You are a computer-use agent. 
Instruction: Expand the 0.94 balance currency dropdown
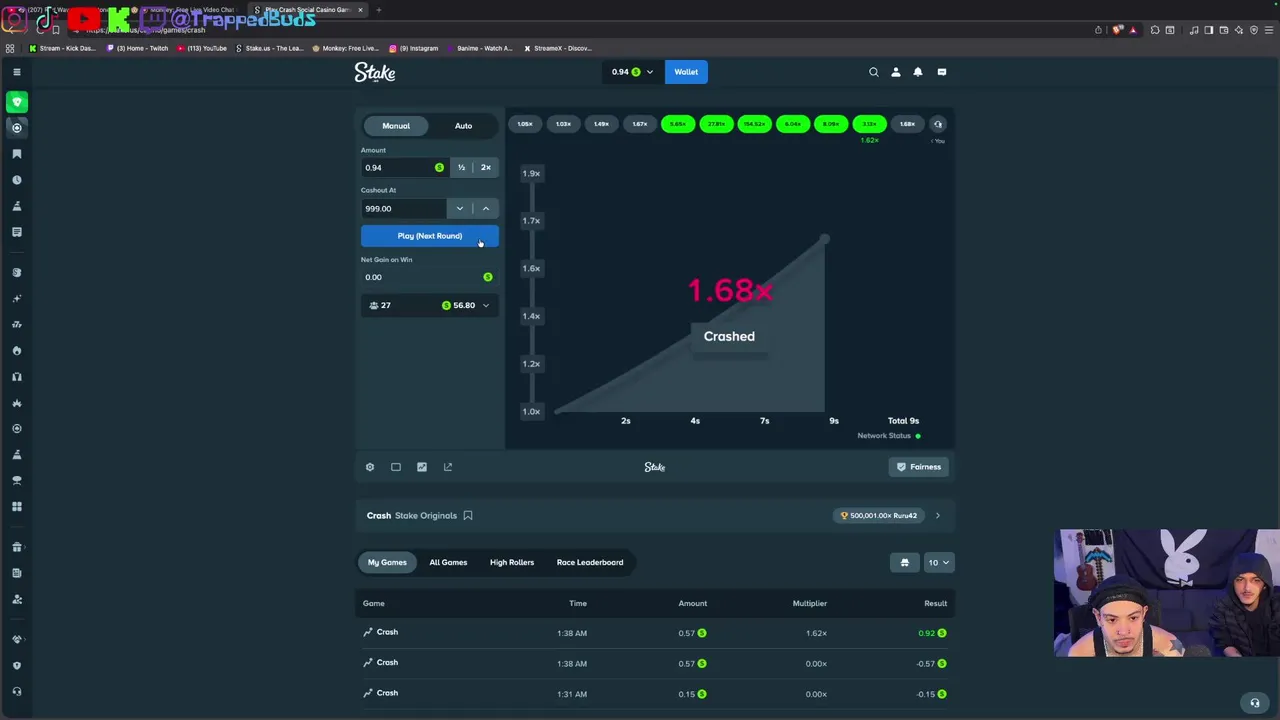click(x=632, y=72)
